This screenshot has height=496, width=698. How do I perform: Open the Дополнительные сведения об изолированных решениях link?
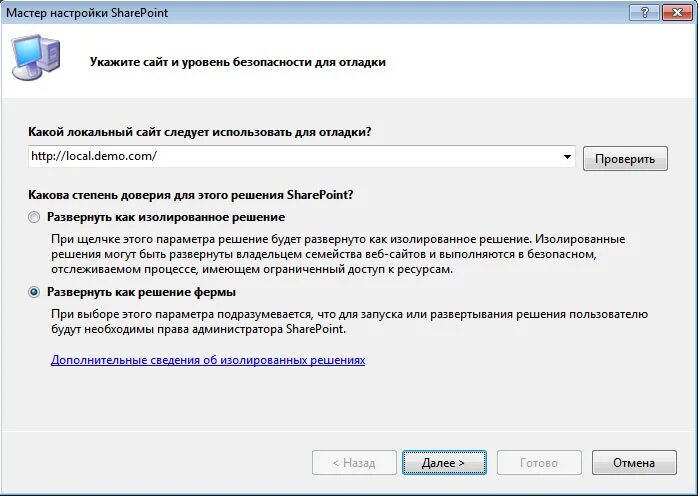coord(208,360)
